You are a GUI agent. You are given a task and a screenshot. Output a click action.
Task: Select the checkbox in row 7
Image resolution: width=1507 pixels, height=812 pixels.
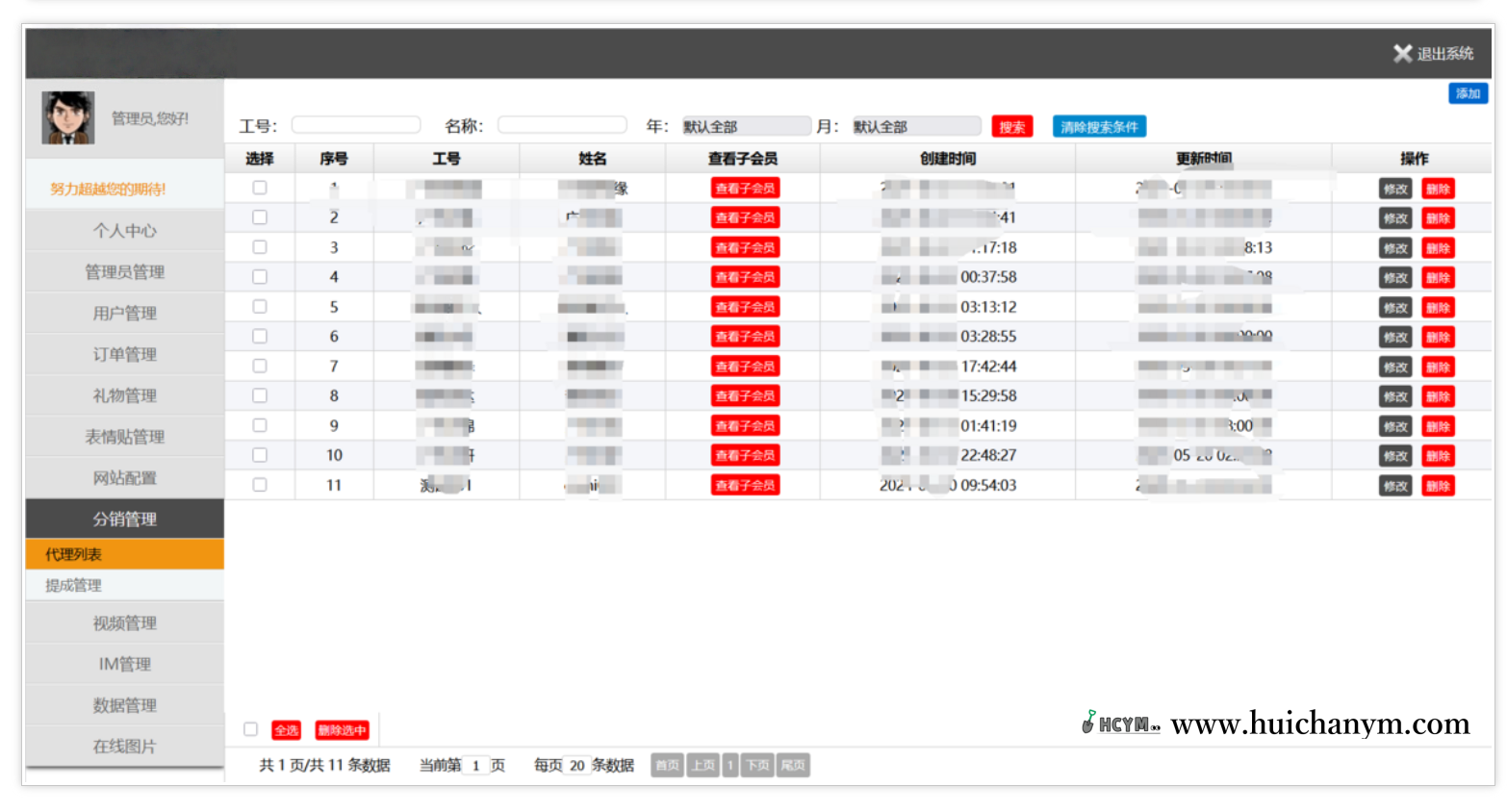(260, 367)
